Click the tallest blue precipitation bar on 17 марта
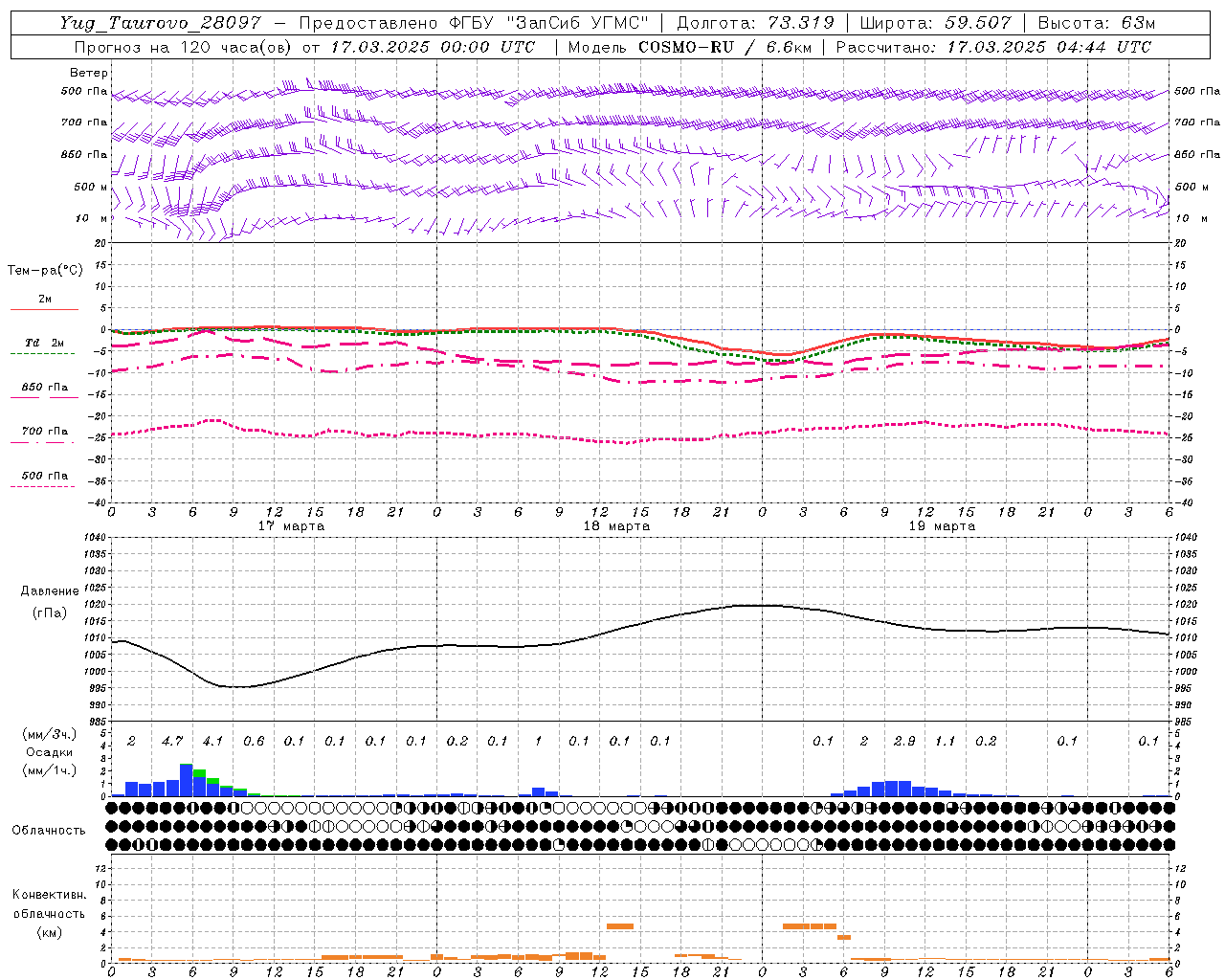This screenshot has height=980, width=1225. click(x=186, y=780)
